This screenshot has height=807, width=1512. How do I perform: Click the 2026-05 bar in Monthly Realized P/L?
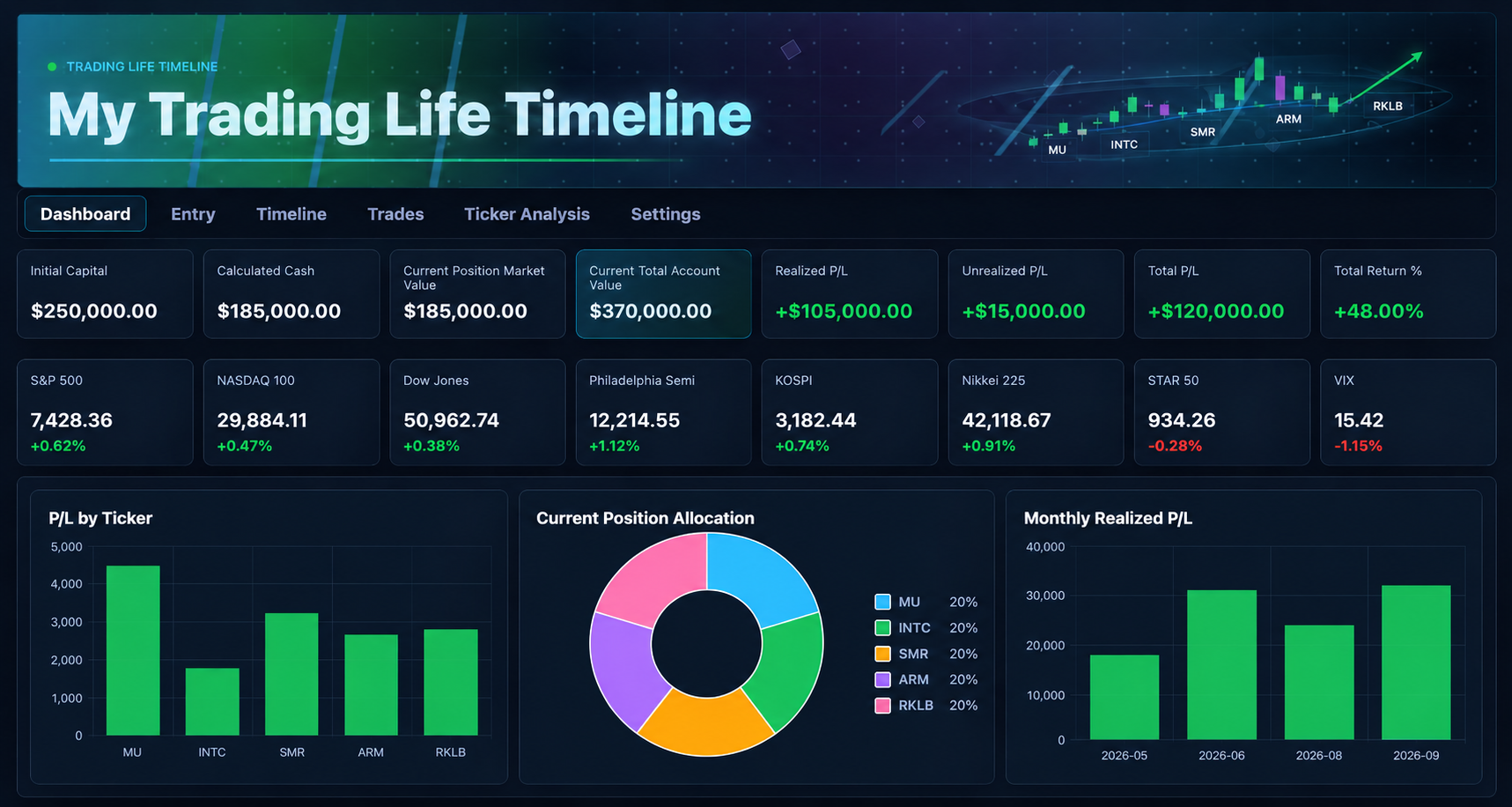click(1125, 697)
